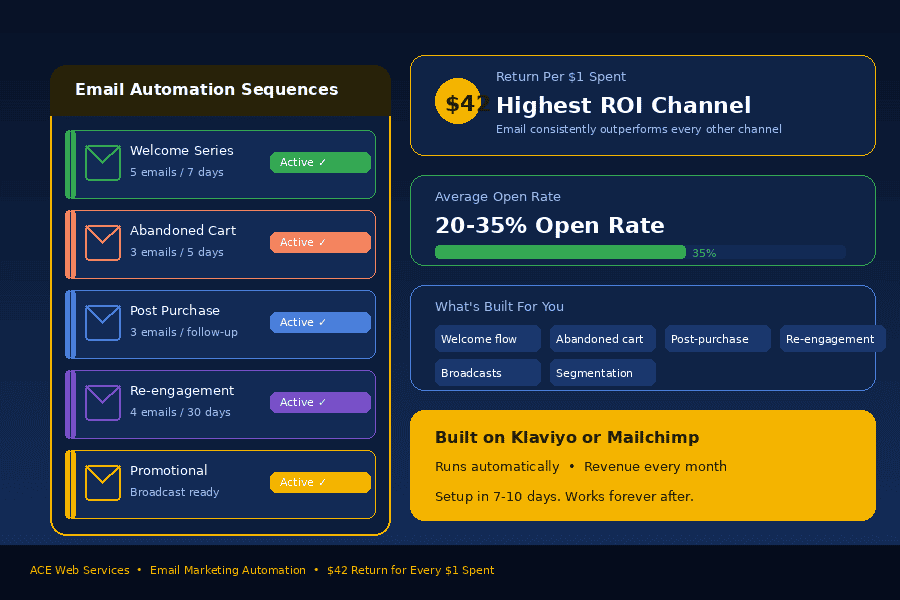
Task: Select the Post Purchase envelope icon
Action: (103, 323)
